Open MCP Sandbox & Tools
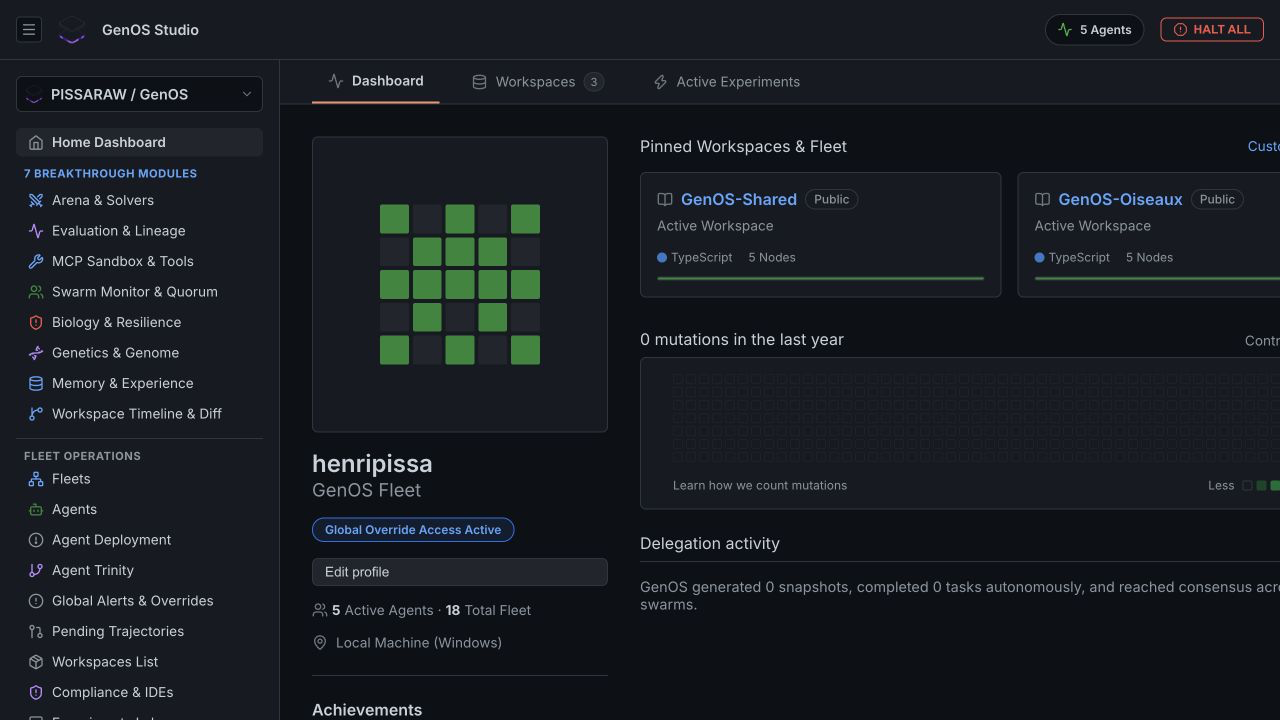Viewport: 1280px width, 720px height. pyautogui.click(x=139, y=261)
